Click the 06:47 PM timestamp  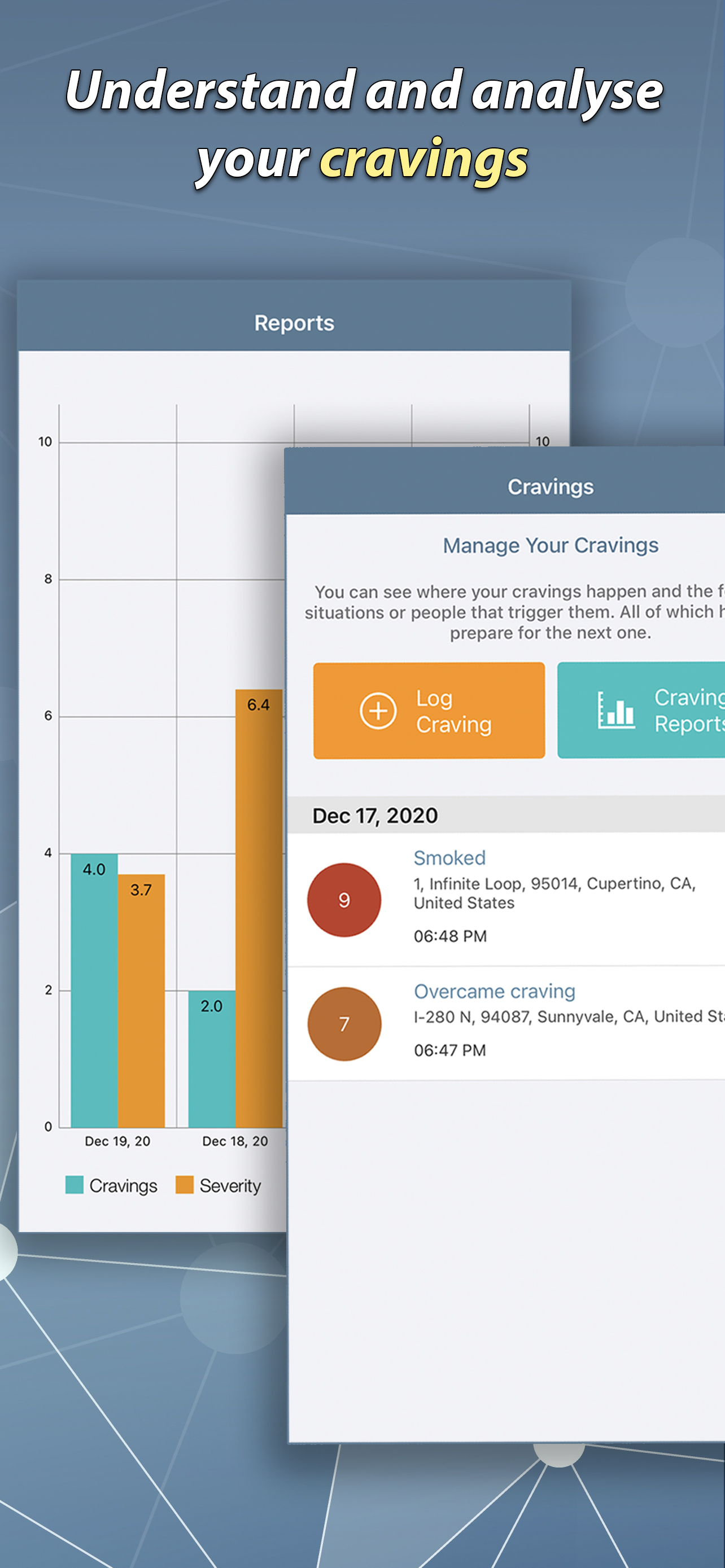point(450,1050)
